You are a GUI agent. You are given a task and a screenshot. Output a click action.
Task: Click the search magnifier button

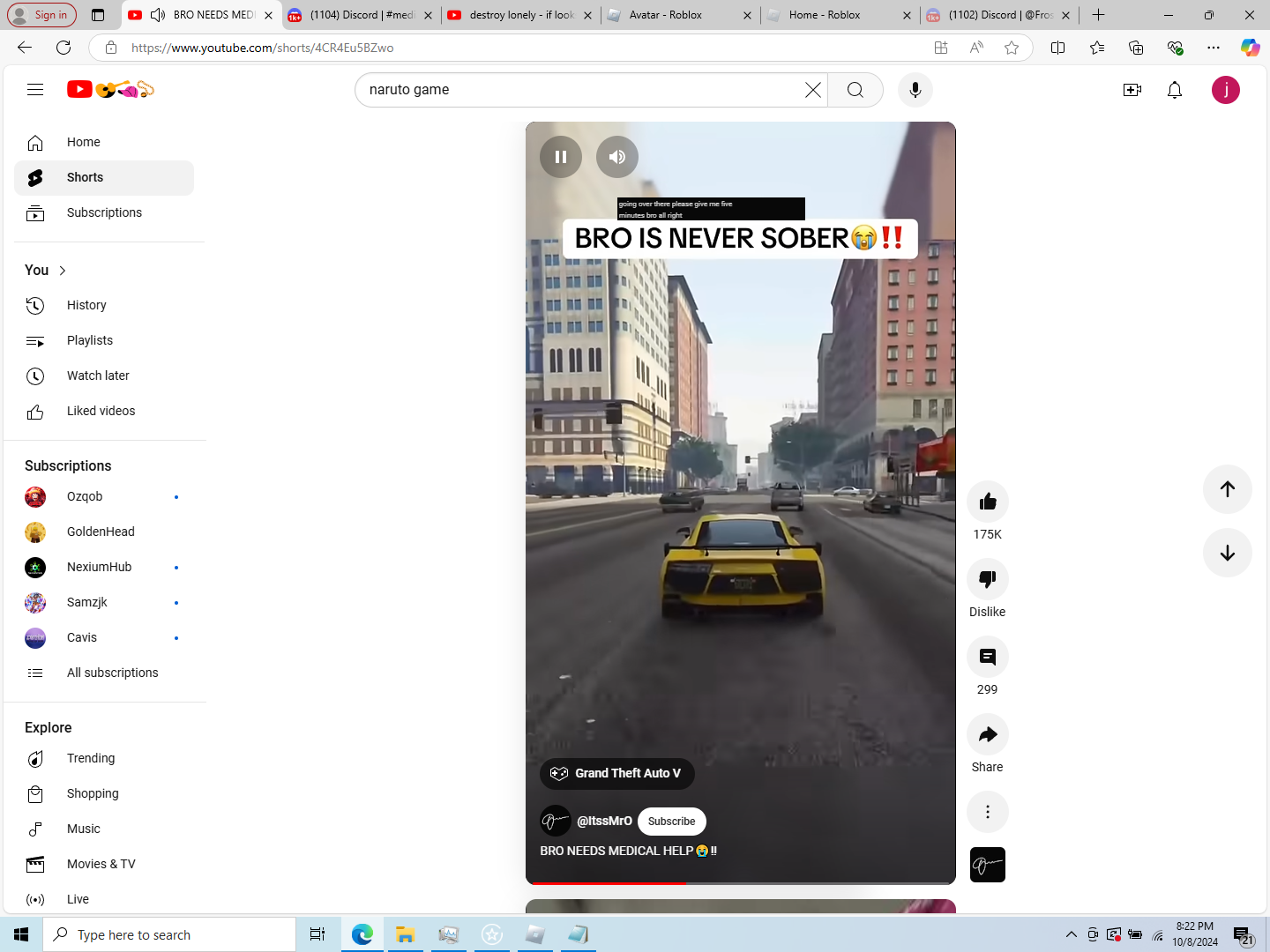[855, 90]
